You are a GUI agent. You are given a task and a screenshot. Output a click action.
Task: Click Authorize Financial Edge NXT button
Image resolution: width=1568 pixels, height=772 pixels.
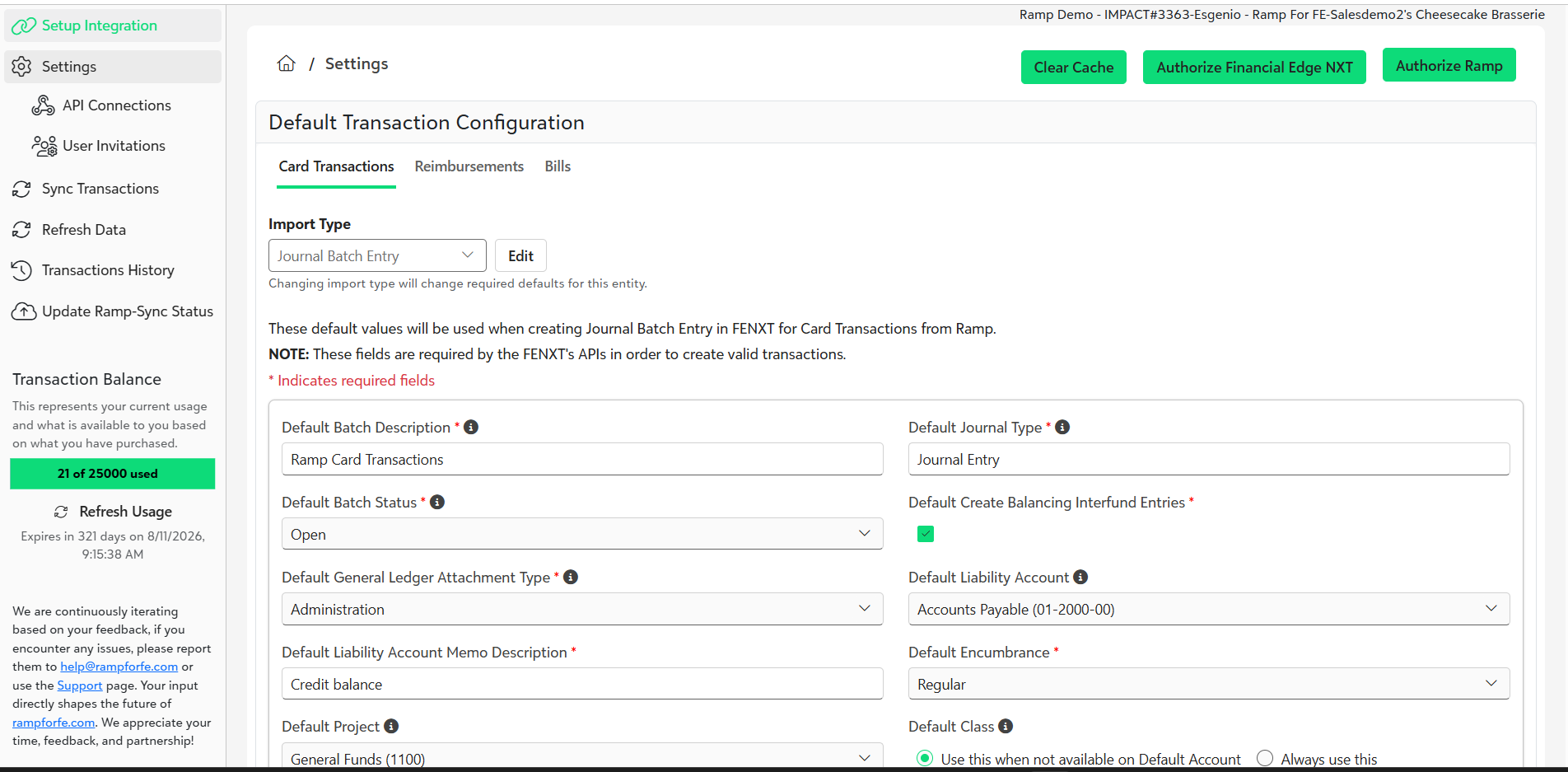pyautogui.click(x=1254, y=68)
